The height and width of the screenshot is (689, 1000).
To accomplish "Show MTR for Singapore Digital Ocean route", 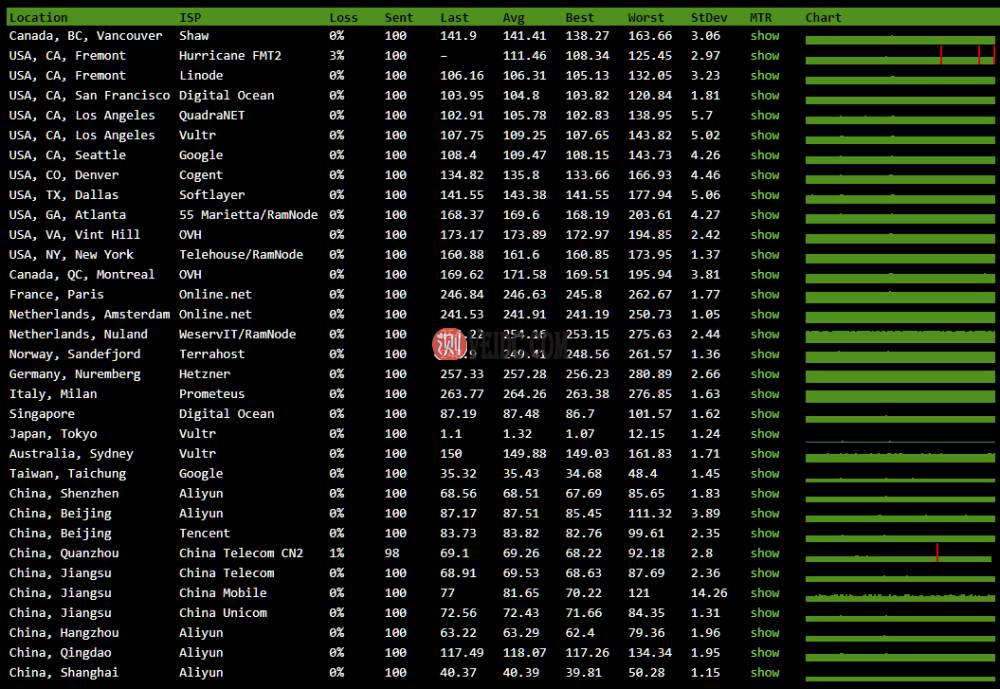I will click(764, 413).
